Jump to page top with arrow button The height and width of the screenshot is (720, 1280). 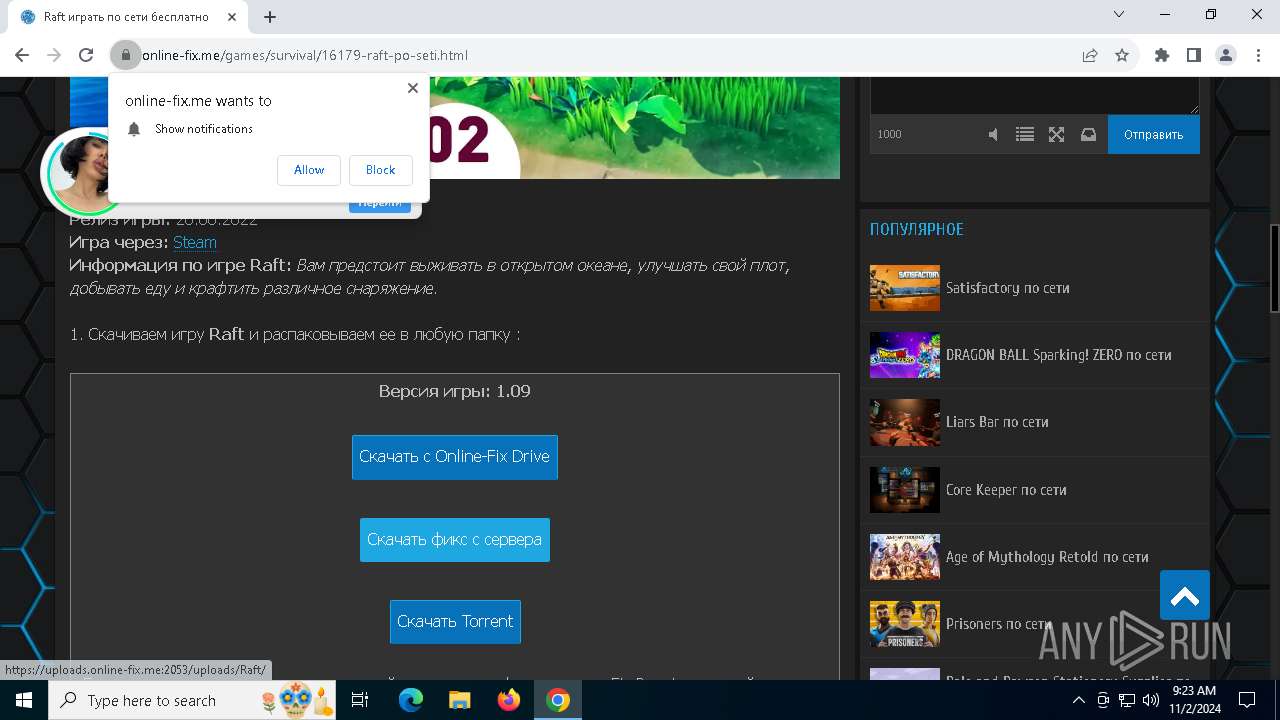[1185, 596]
